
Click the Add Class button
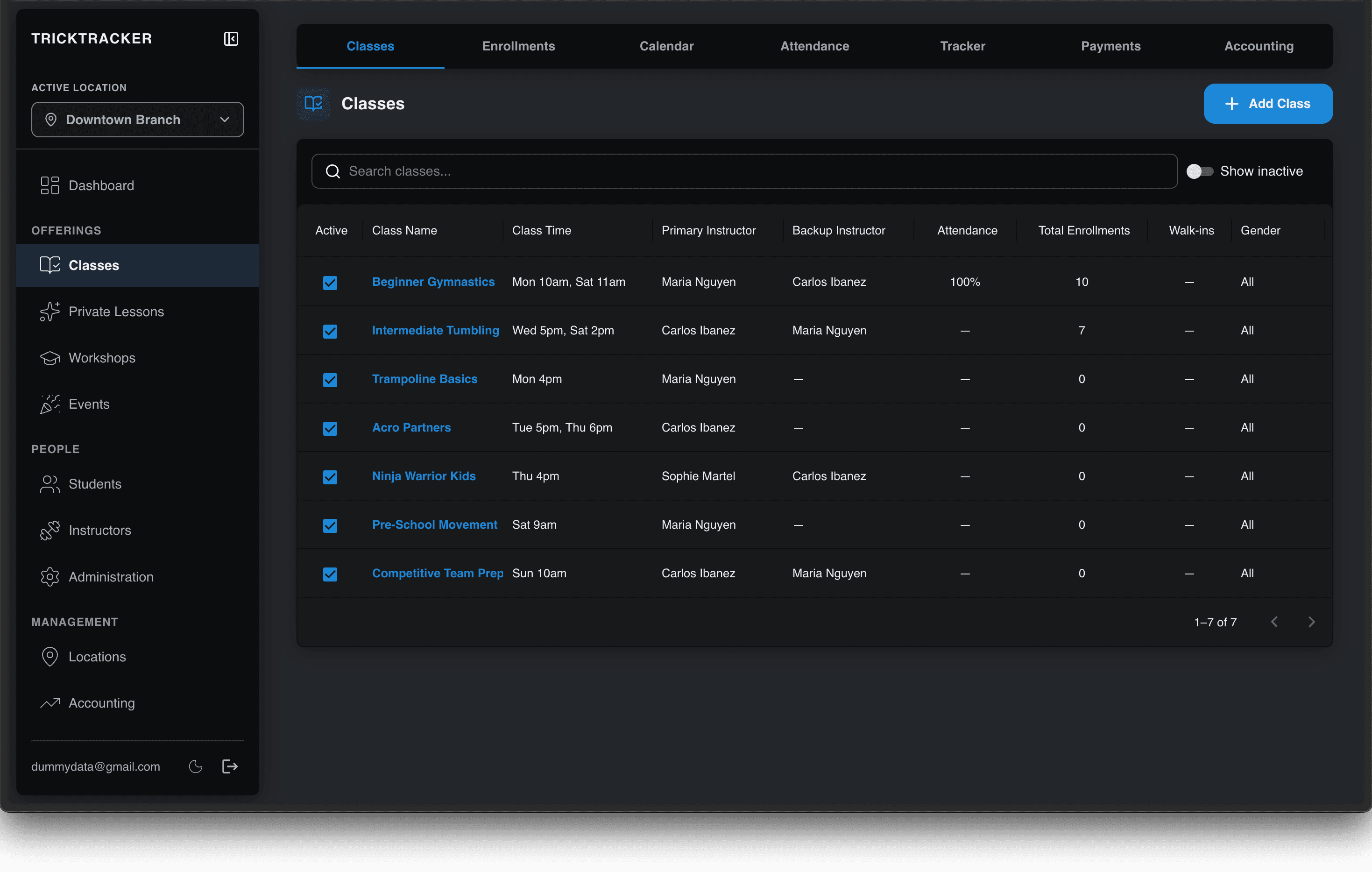(1268, 104)
